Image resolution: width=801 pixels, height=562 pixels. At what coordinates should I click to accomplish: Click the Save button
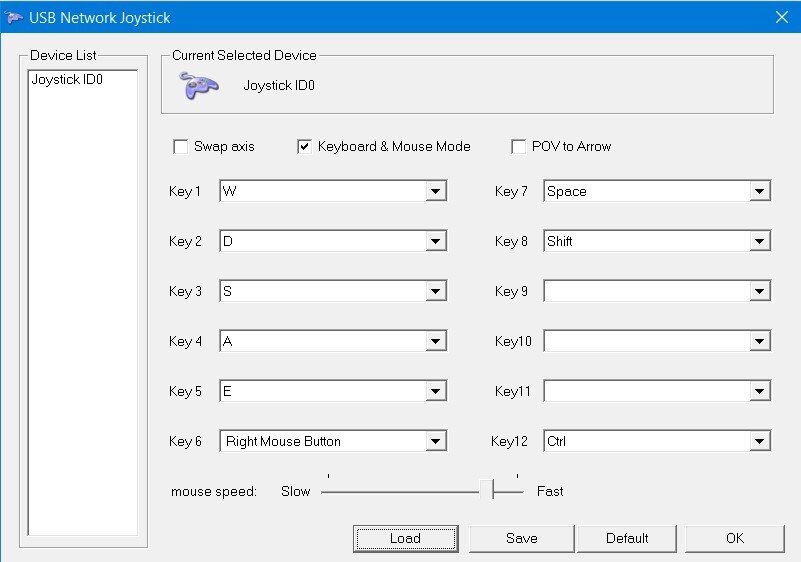[522, 538]
